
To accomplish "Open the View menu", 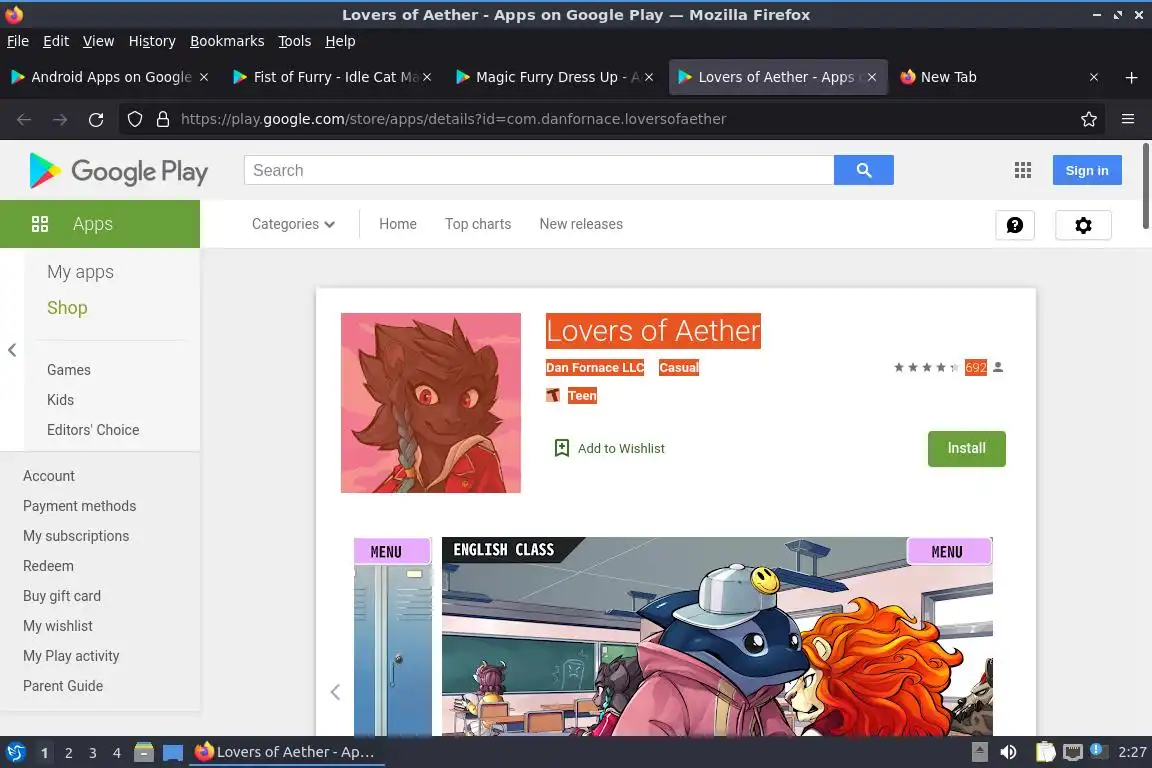I will pos(98,41).
